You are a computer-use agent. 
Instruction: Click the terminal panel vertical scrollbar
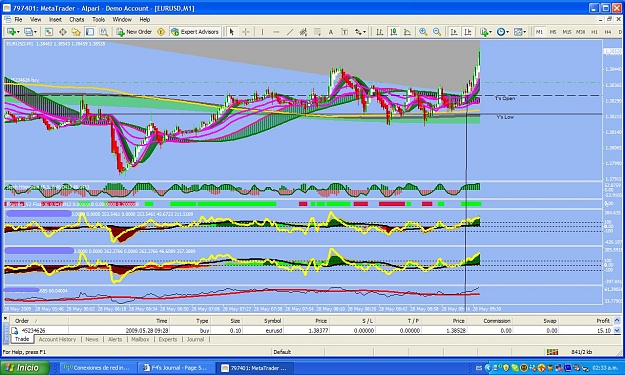pos(617,325)
